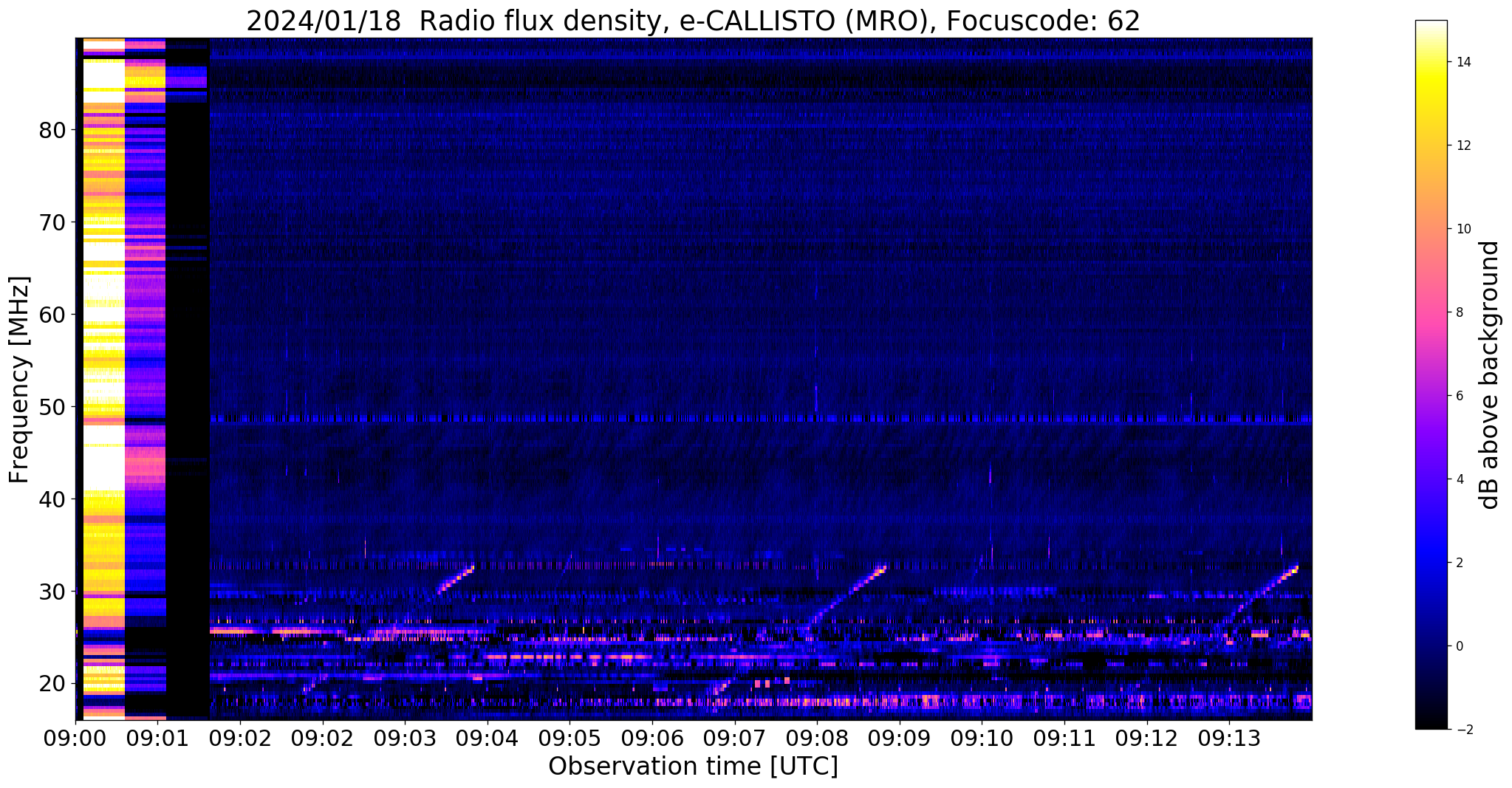Click the Frequency [MHz] axis label
The image size is (1512, 788).
(x=20, y=380)
